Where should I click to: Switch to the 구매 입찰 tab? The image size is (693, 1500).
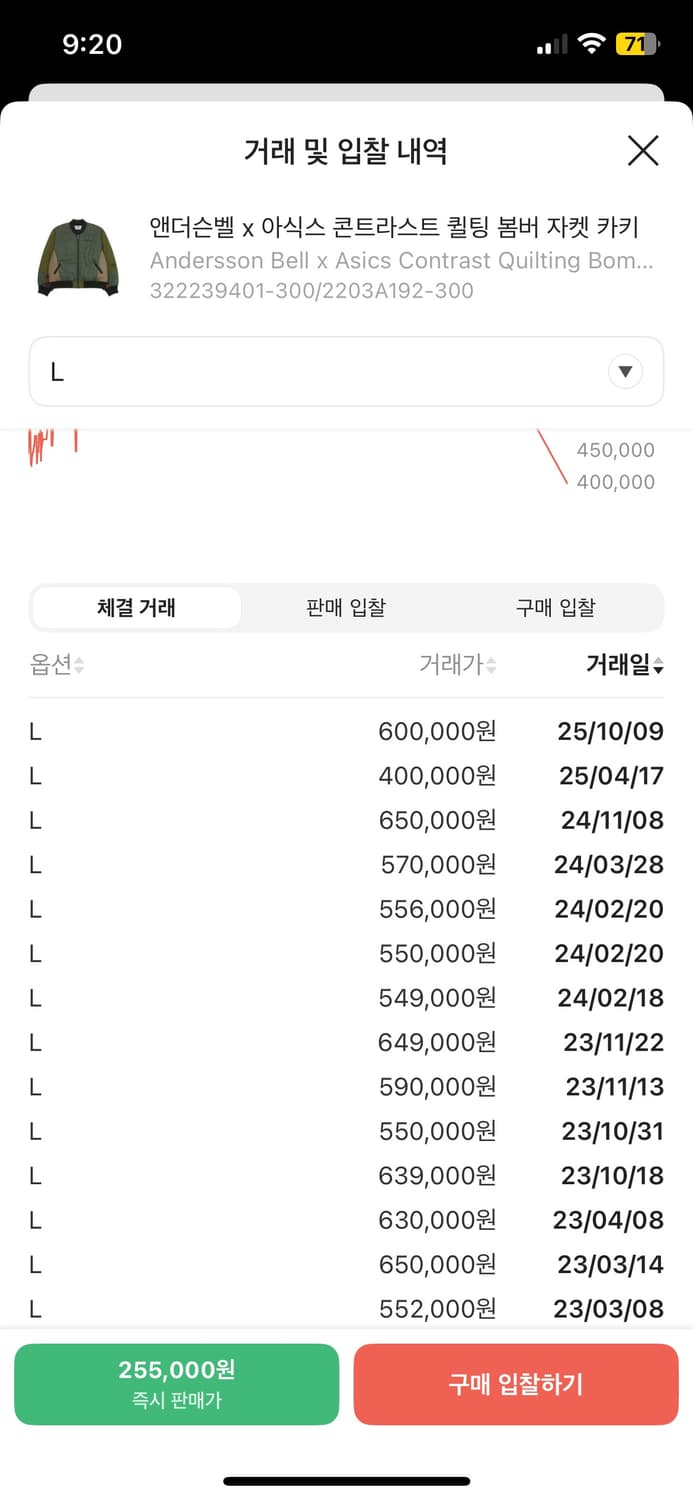(556, 607)
